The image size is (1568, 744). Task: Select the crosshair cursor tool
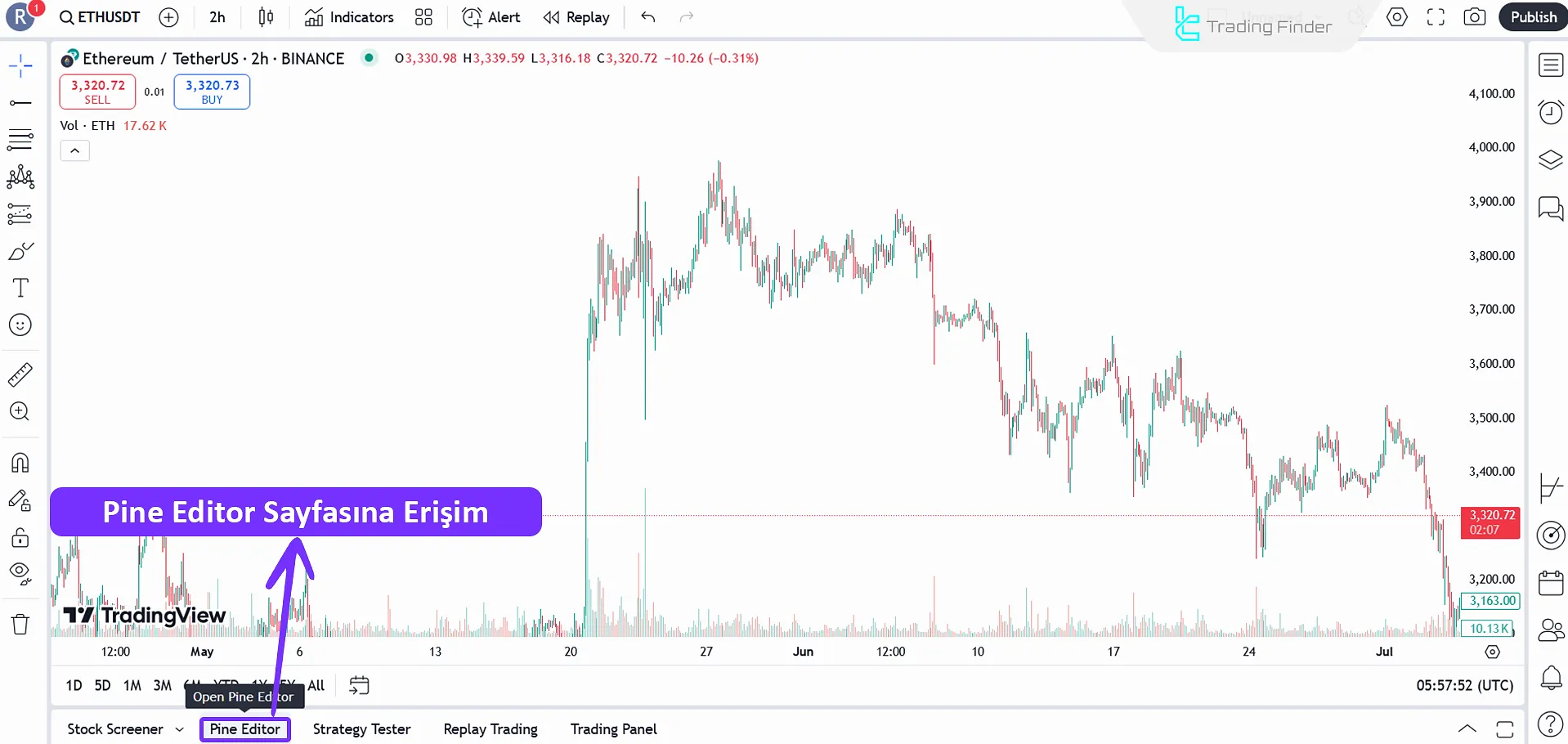pos(20,65)
